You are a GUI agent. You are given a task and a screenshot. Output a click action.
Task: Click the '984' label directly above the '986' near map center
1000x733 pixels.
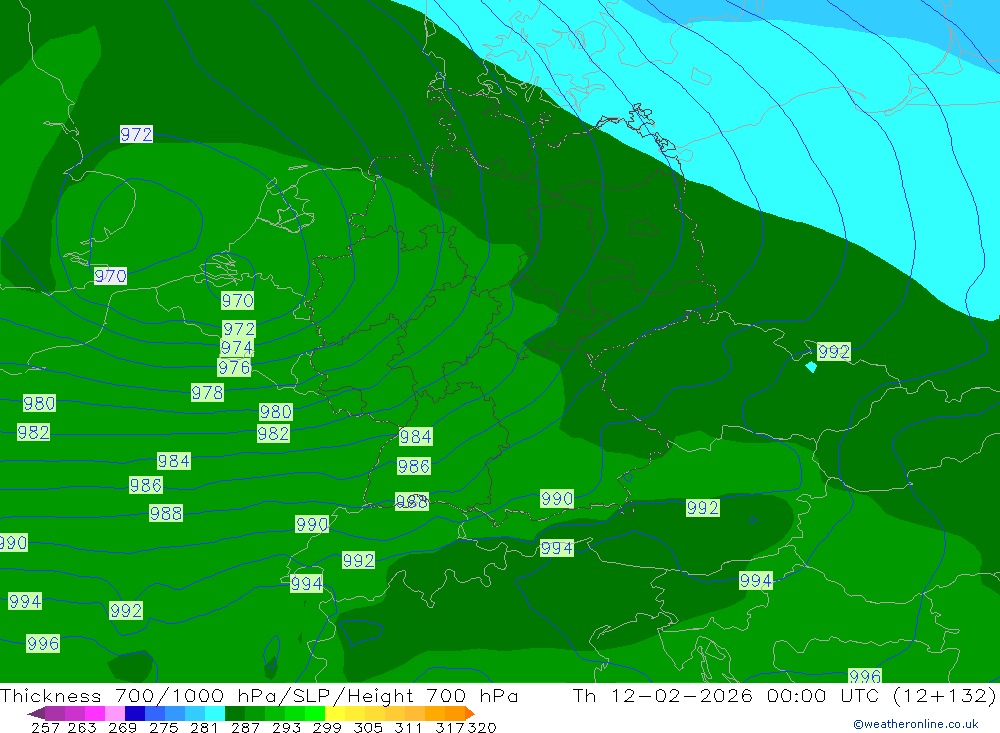(415, 436)
